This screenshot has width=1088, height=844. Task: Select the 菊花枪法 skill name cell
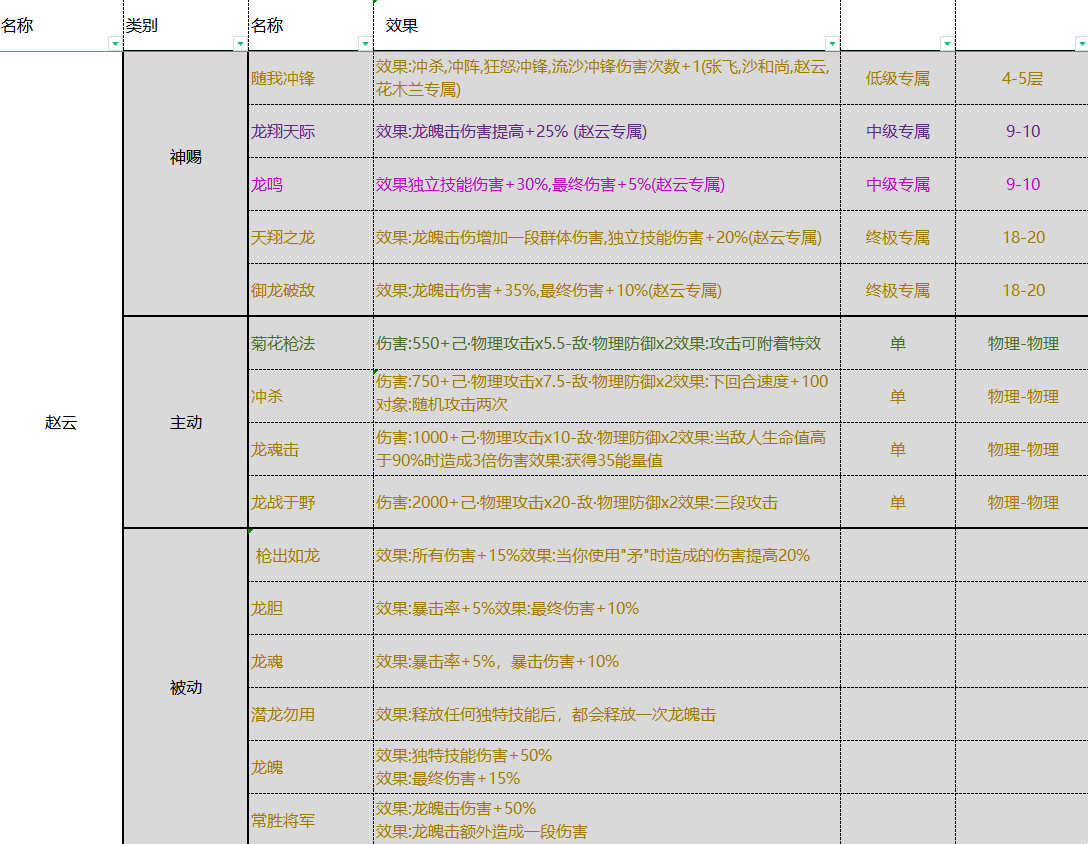pyautogui.click(x=311, y=344)
